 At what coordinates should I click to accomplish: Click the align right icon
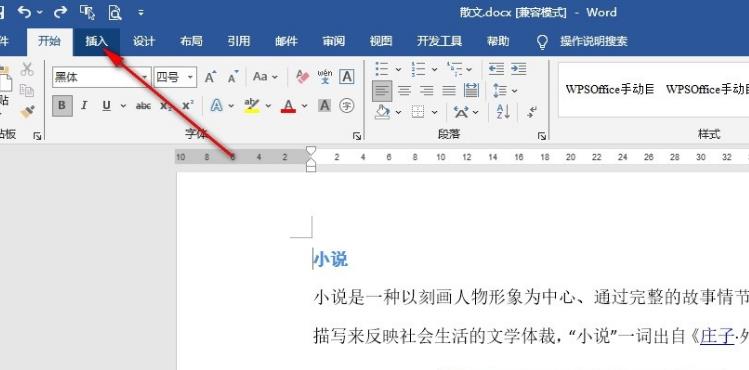point(427,91)
